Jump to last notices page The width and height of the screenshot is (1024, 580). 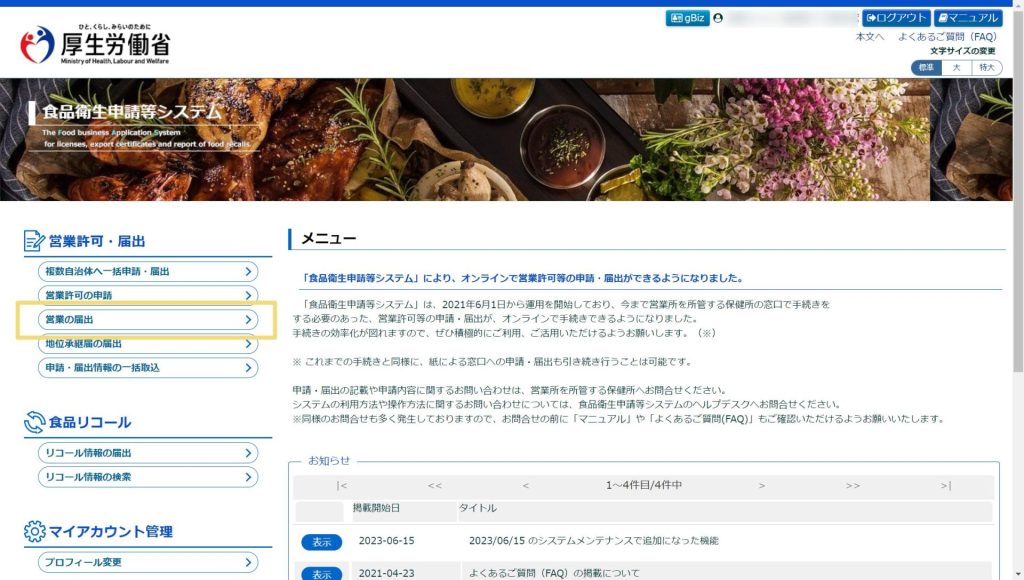click(946, 486)
